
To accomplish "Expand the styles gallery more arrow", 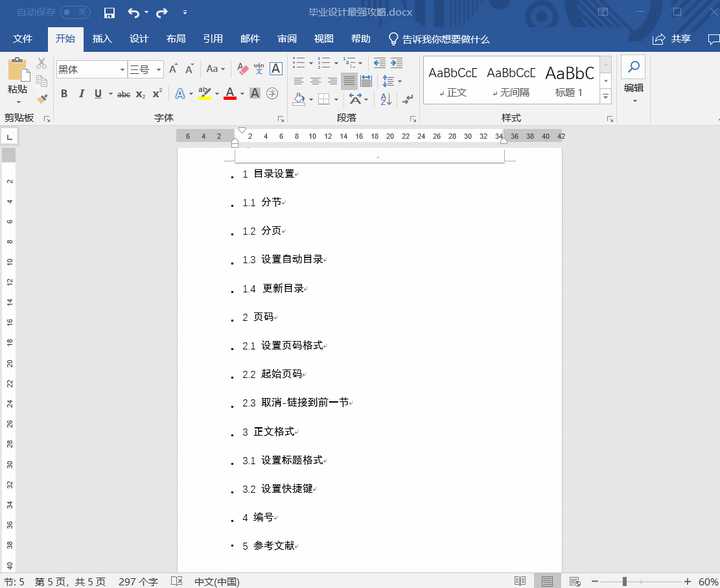I will pyautogui.click(x=606, y=96).
